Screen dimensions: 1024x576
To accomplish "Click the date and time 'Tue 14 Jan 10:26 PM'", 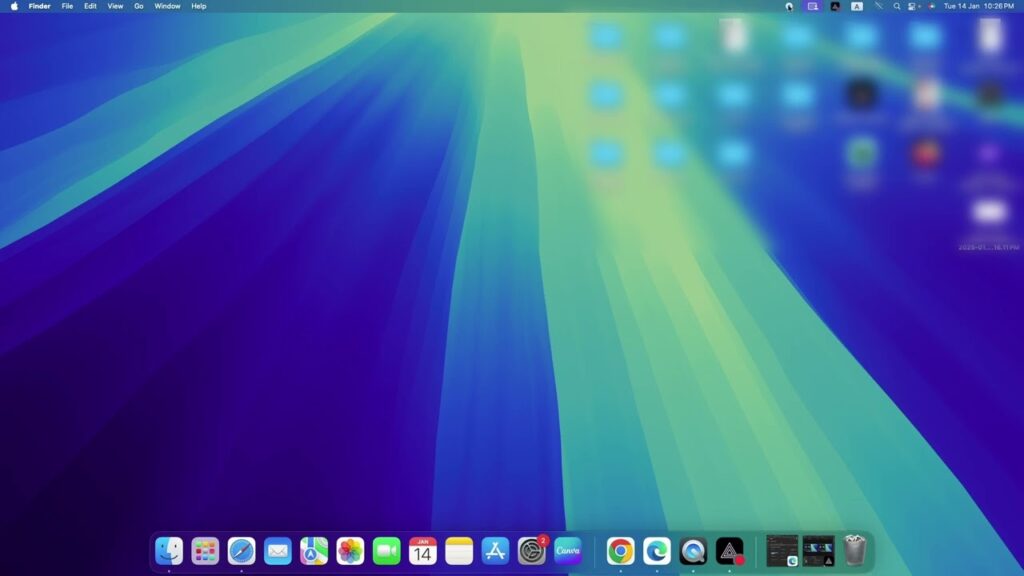I will pyautogui.click(x=978, y=6).
